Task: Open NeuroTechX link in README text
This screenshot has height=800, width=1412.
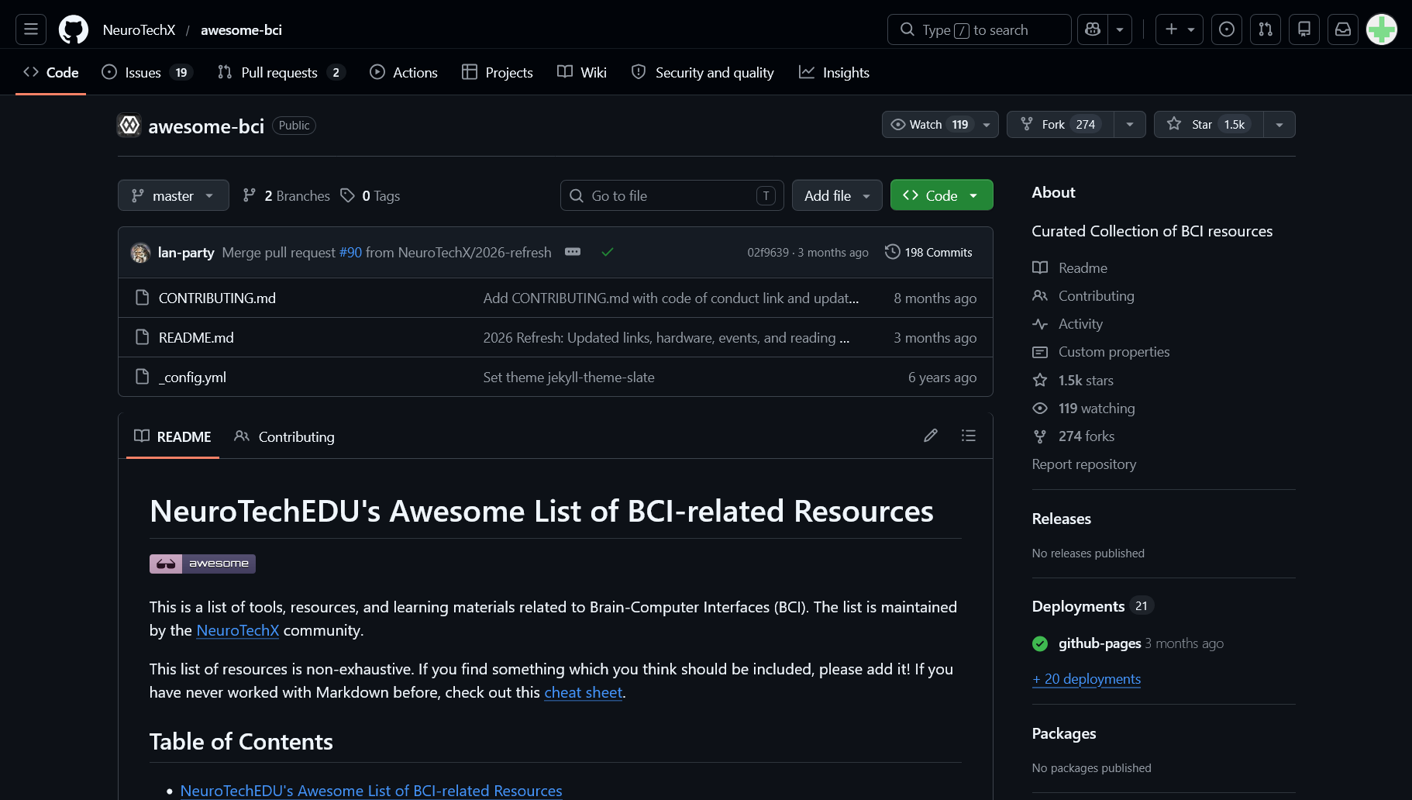Action: [x=238, y=630]
